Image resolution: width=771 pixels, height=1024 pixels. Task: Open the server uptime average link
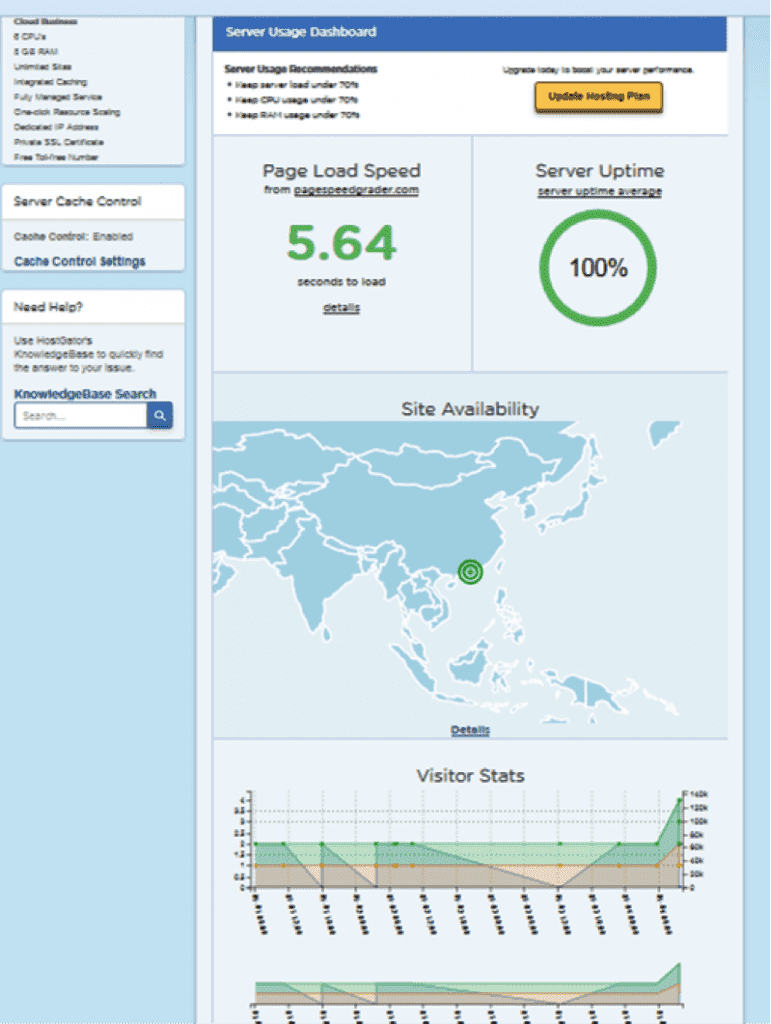click(599, 191)
